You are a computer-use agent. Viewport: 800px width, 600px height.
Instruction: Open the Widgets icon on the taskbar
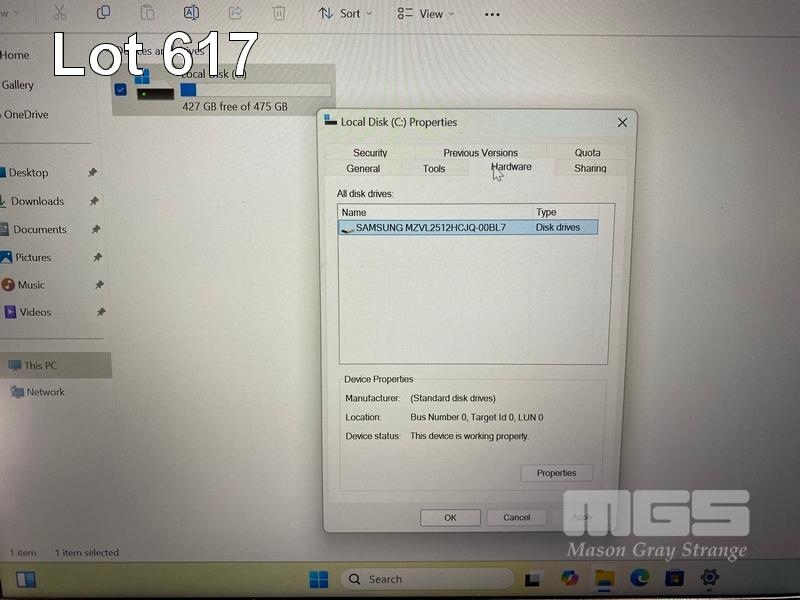(26, 579)
